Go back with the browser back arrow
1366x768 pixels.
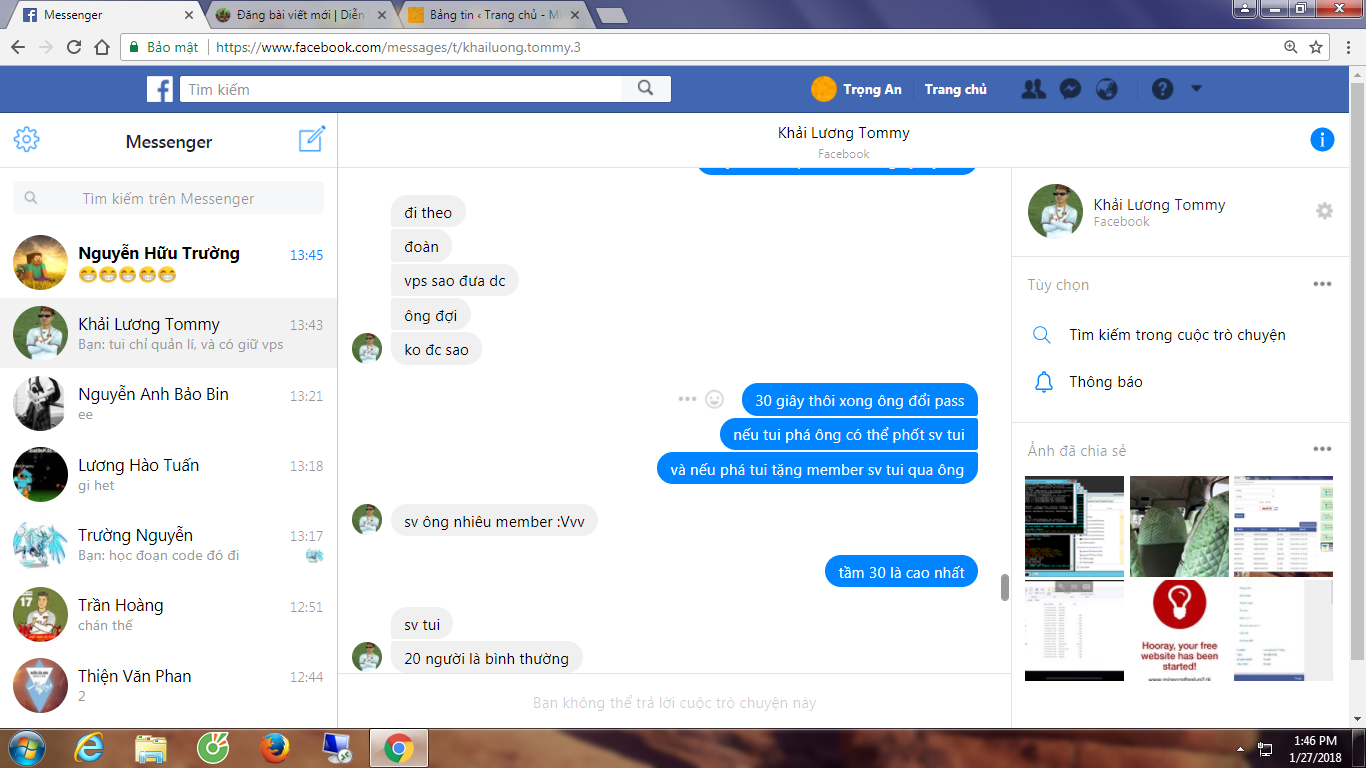click(x=18, y=47)
